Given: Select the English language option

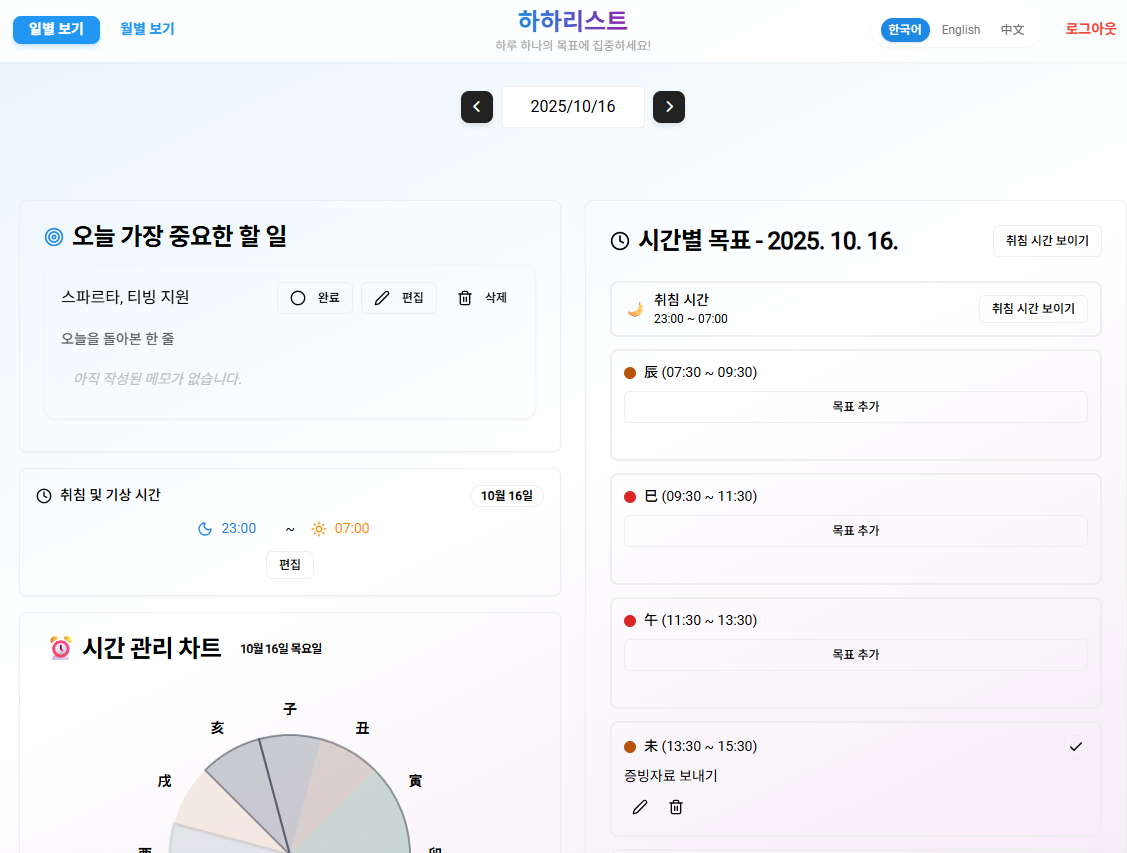Looking at the screenshot, I should (960, 30).
